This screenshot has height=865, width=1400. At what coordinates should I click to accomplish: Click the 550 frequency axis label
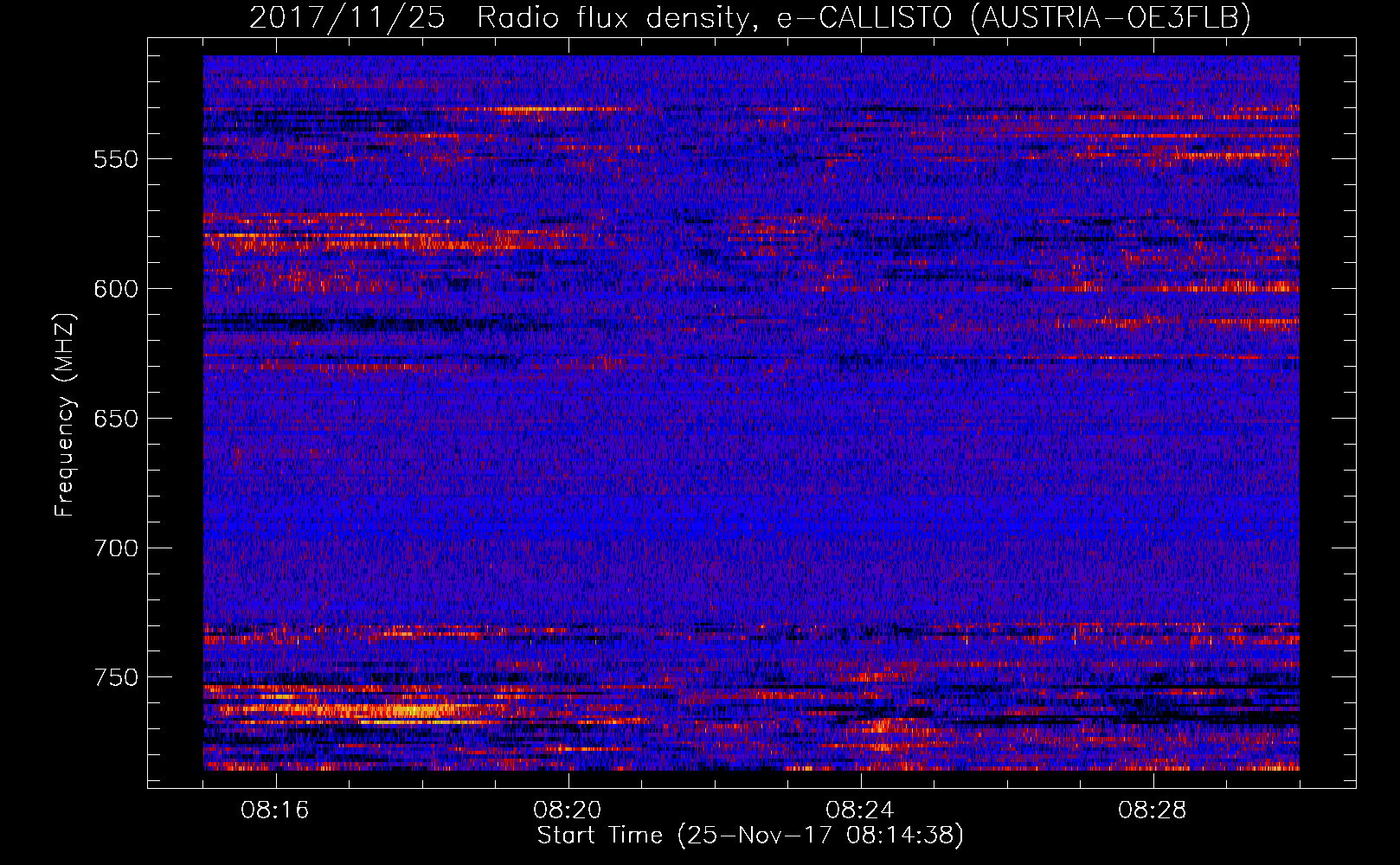(x=116, y=160)
